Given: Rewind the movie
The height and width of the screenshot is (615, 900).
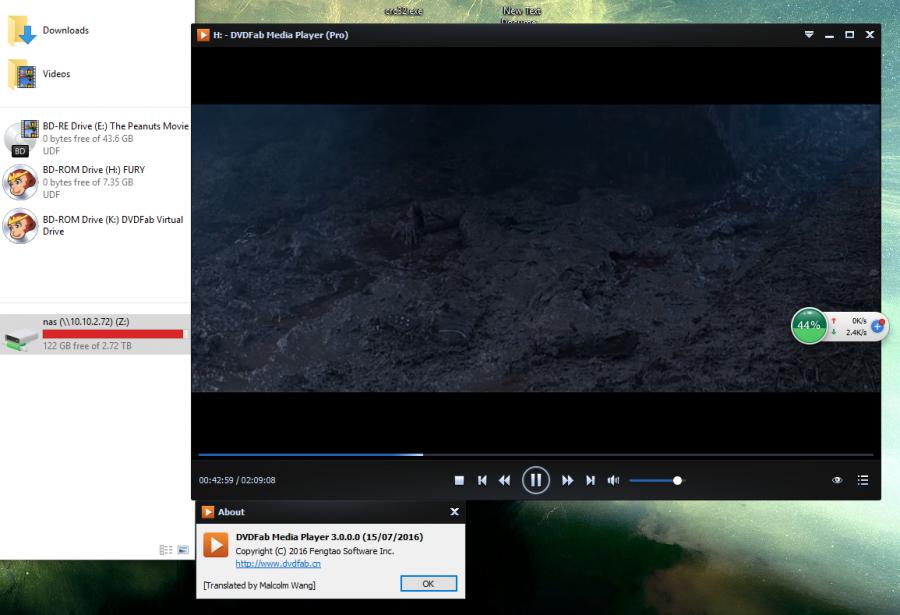Looking at the screenshot, I should pyautogui.click(x=504, y=480).
